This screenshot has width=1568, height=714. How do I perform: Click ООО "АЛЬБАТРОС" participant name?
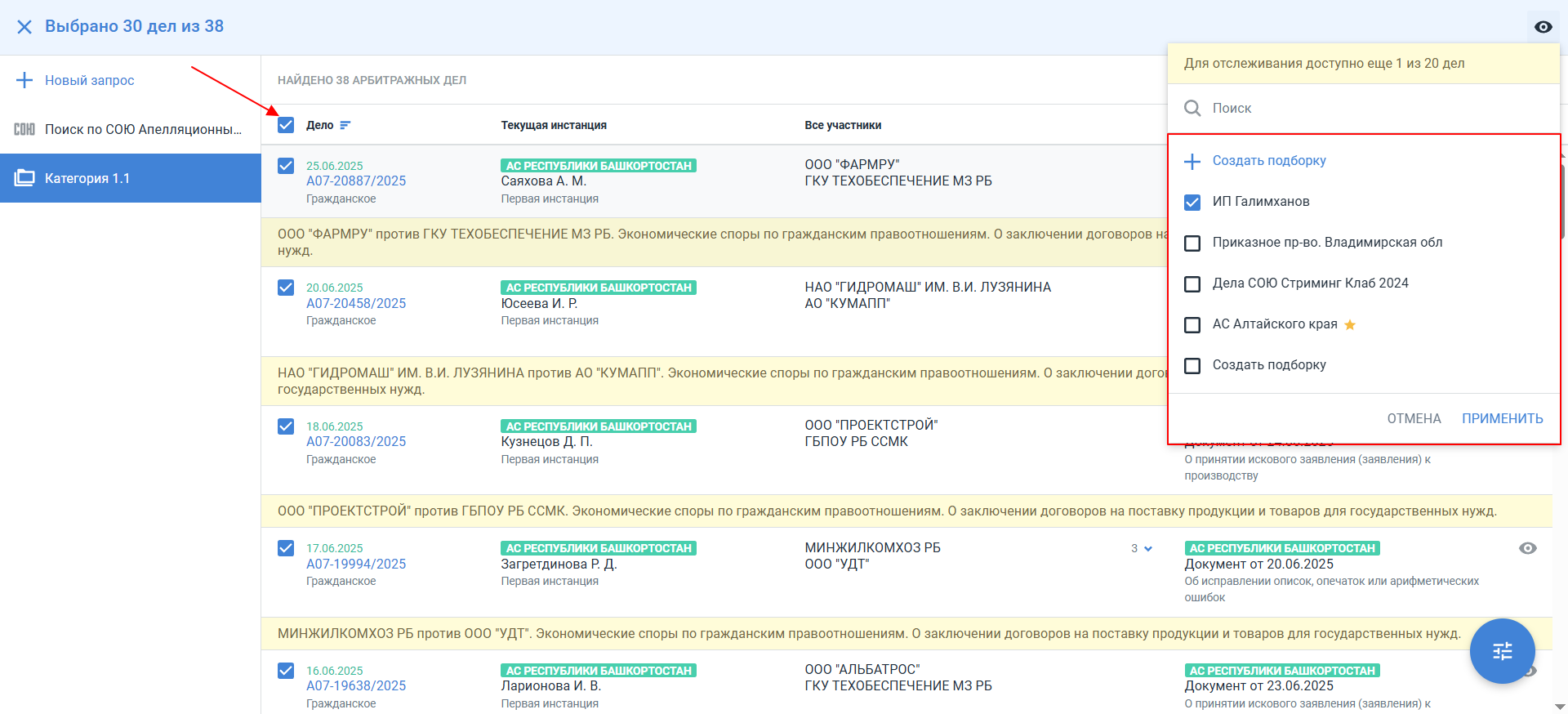[x=862, y=670]
